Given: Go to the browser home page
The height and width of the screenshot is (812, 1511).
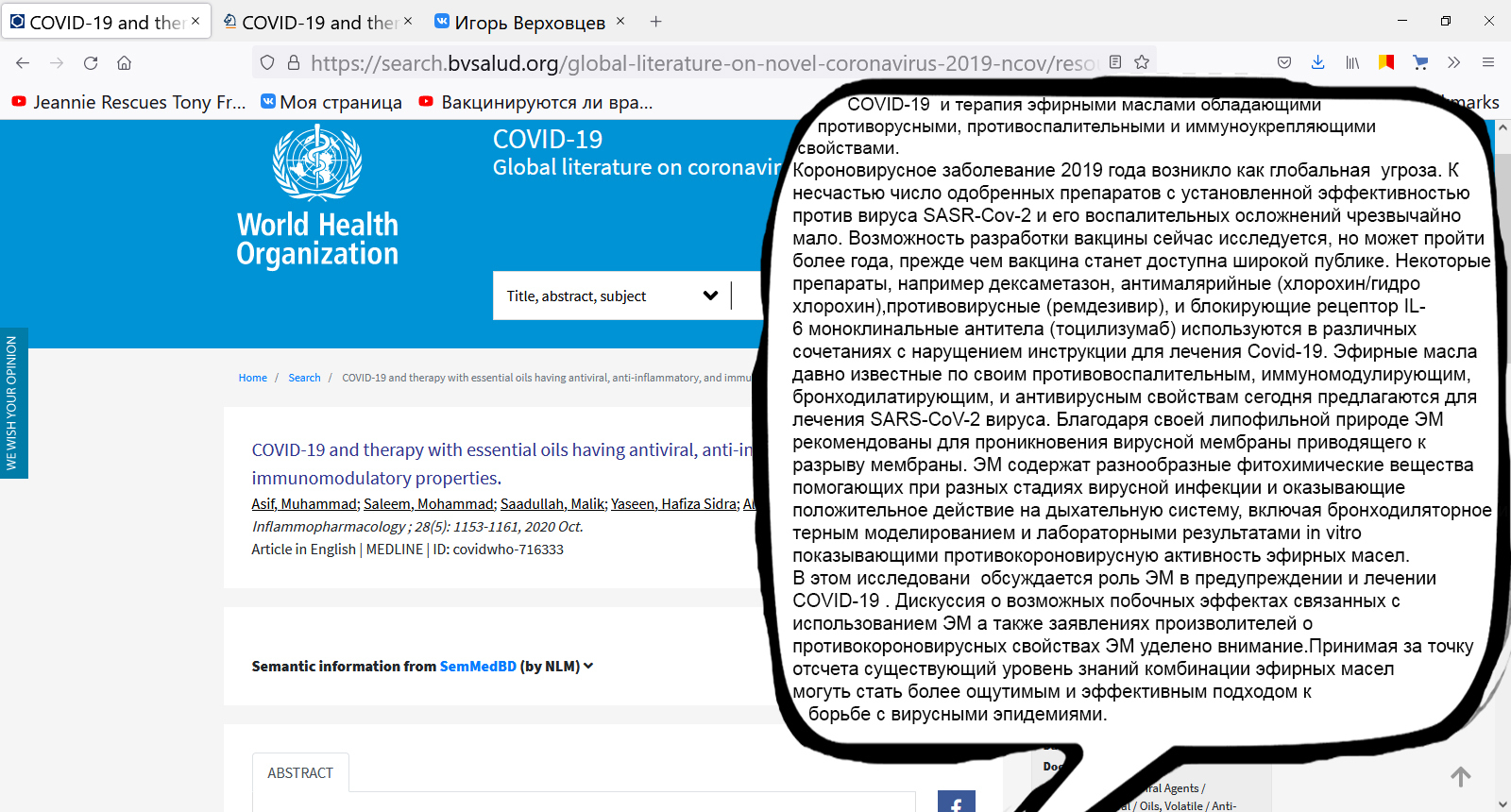Looking at the screenshot, I should tap(124, 63).
